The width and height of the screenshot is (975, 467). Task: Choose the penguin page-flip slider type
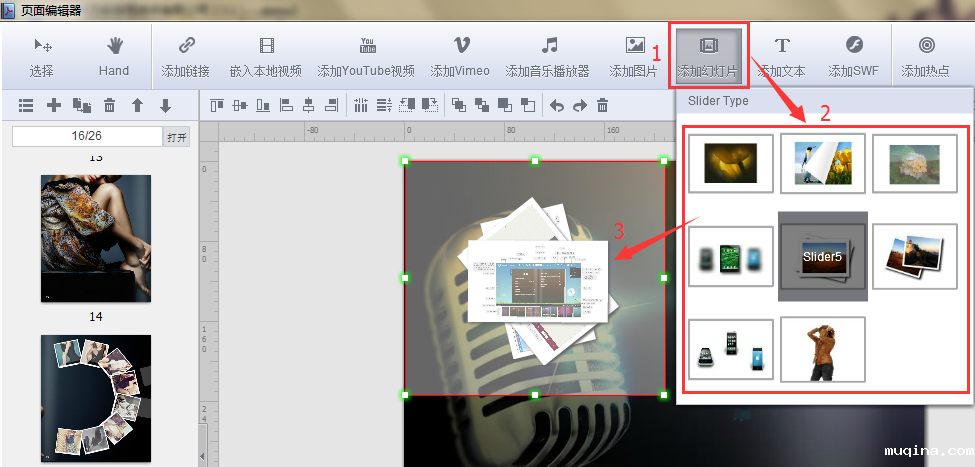coord(823,163)
